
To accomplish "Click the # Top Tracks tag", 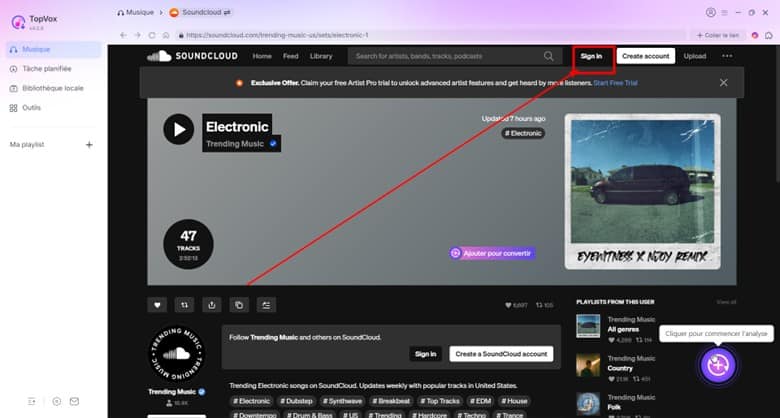I will (440, 401).
